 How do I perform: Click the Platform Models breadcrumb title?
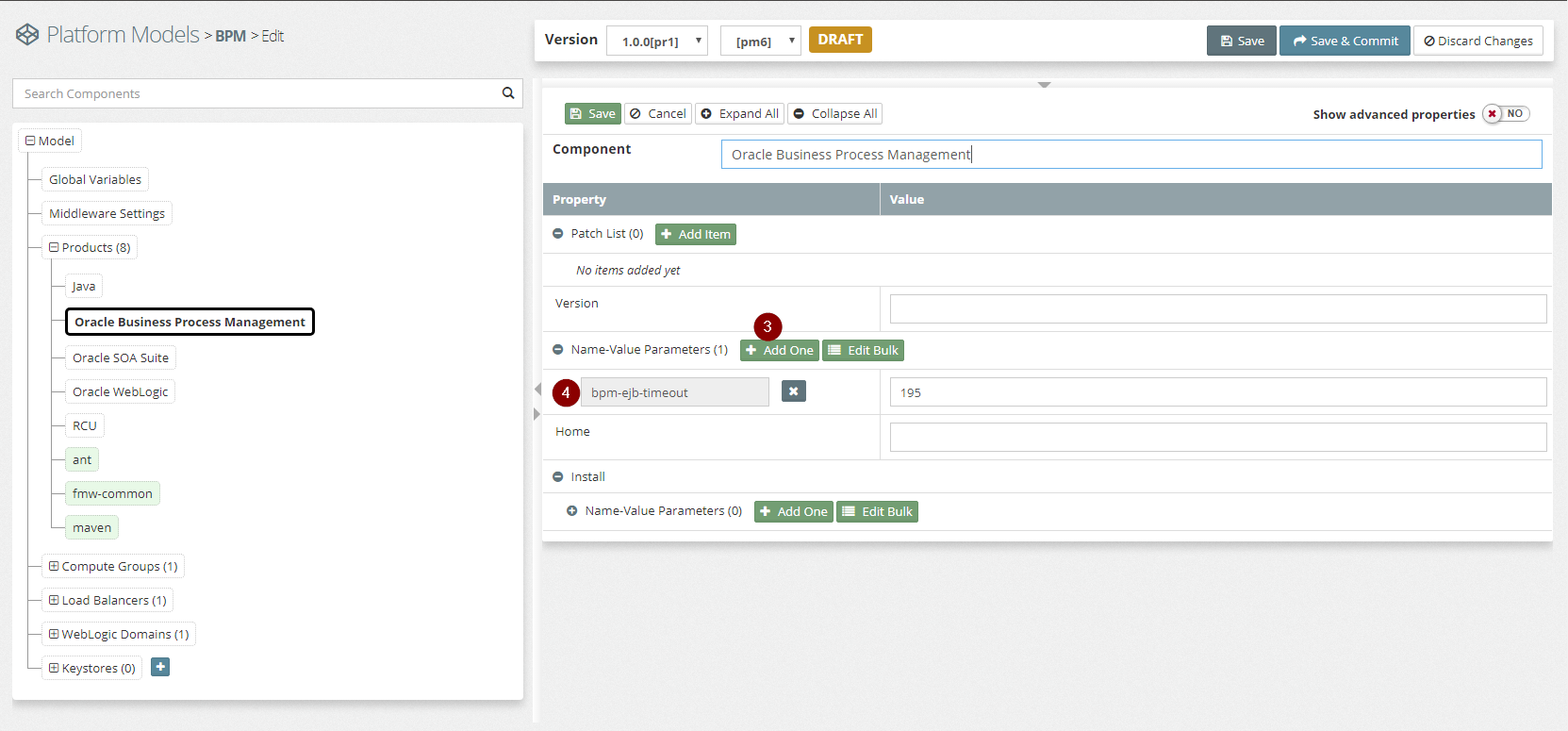click(x=123, y=35)
